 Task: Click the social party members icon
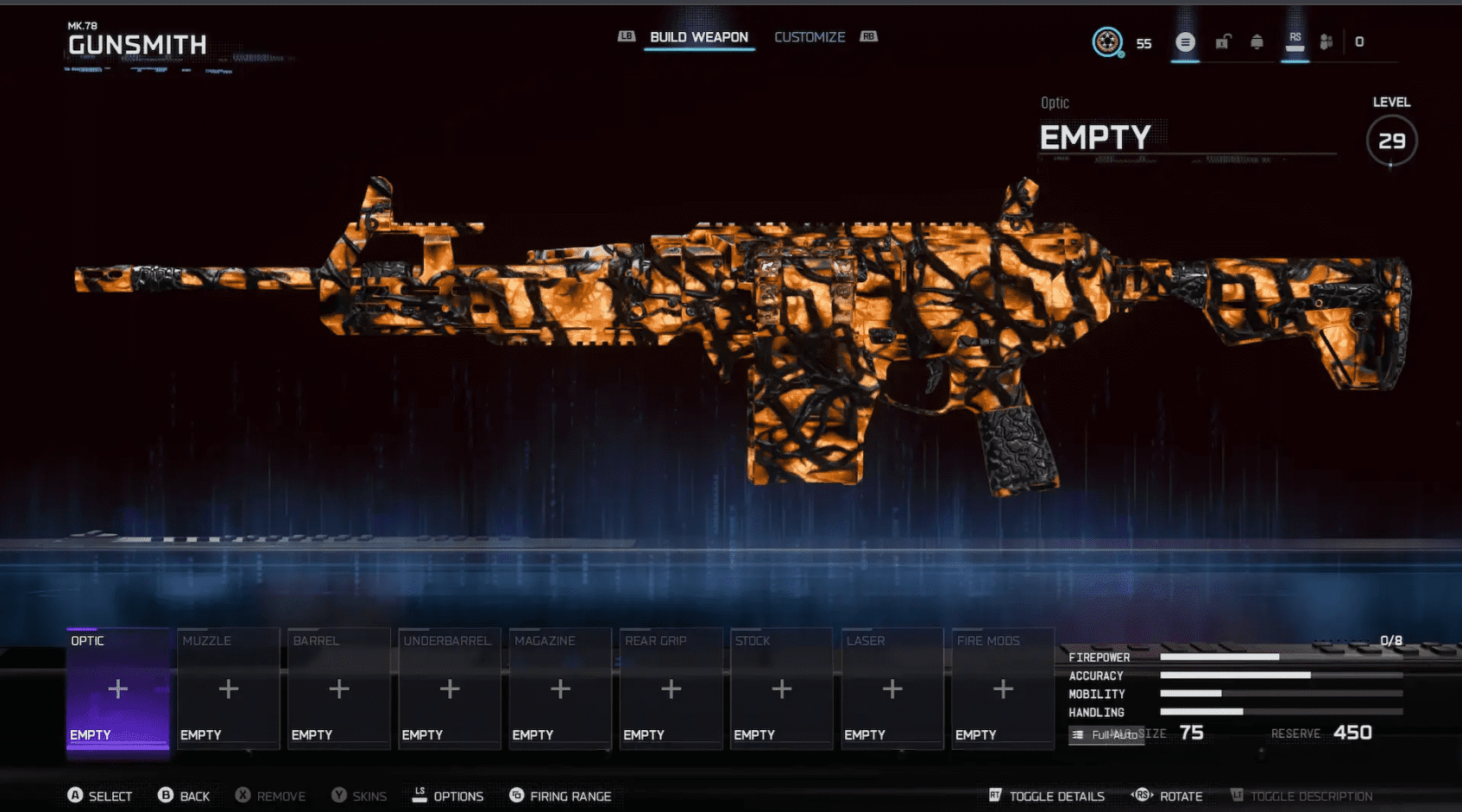[1327, 41]
